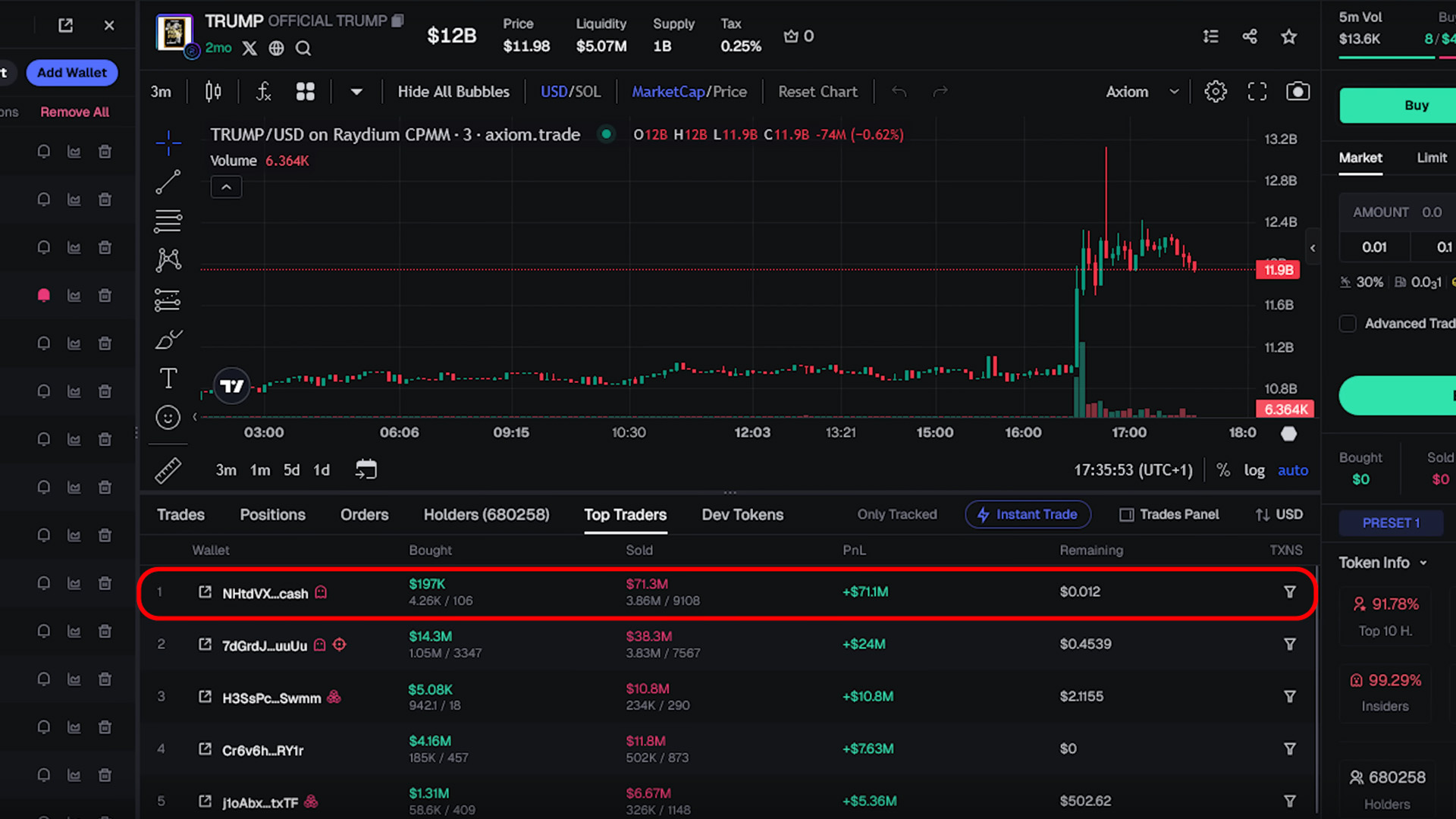Select the Measure ruler tool
This screenshot has width=1456, height=819.
coord(168,470)
